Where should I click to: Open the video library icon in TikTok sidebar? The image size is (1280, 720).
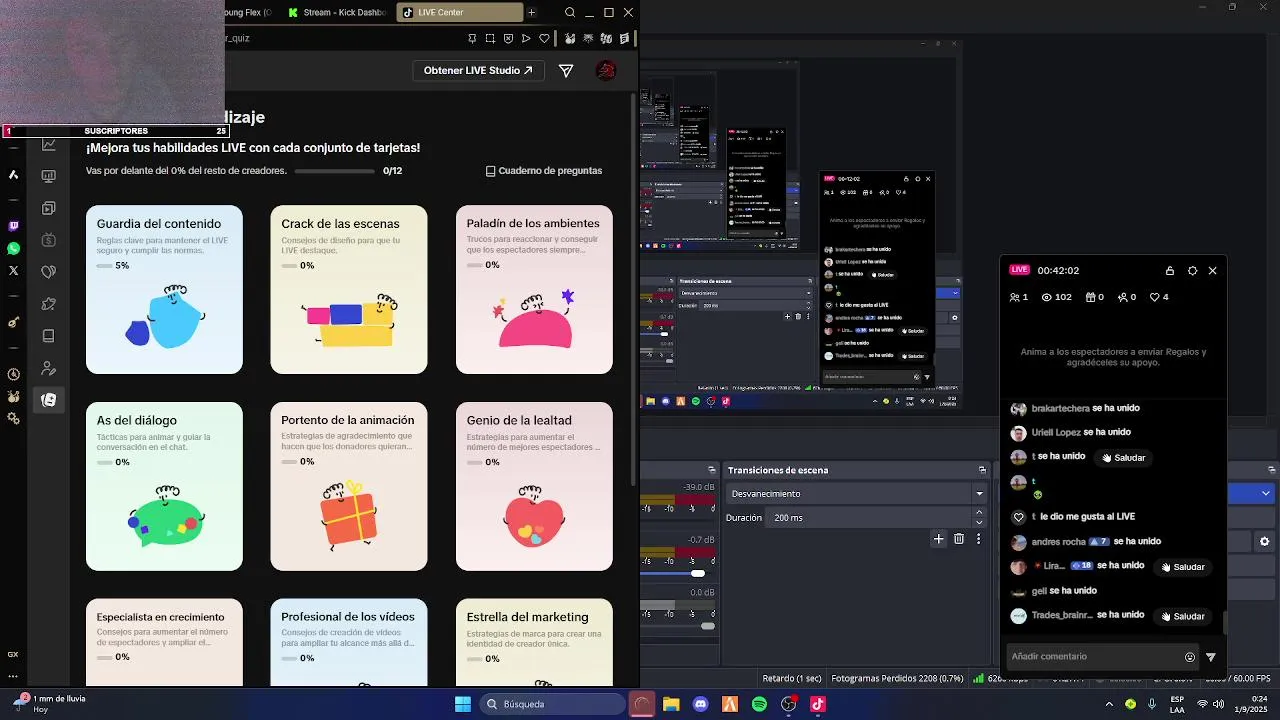click(48, 208)
